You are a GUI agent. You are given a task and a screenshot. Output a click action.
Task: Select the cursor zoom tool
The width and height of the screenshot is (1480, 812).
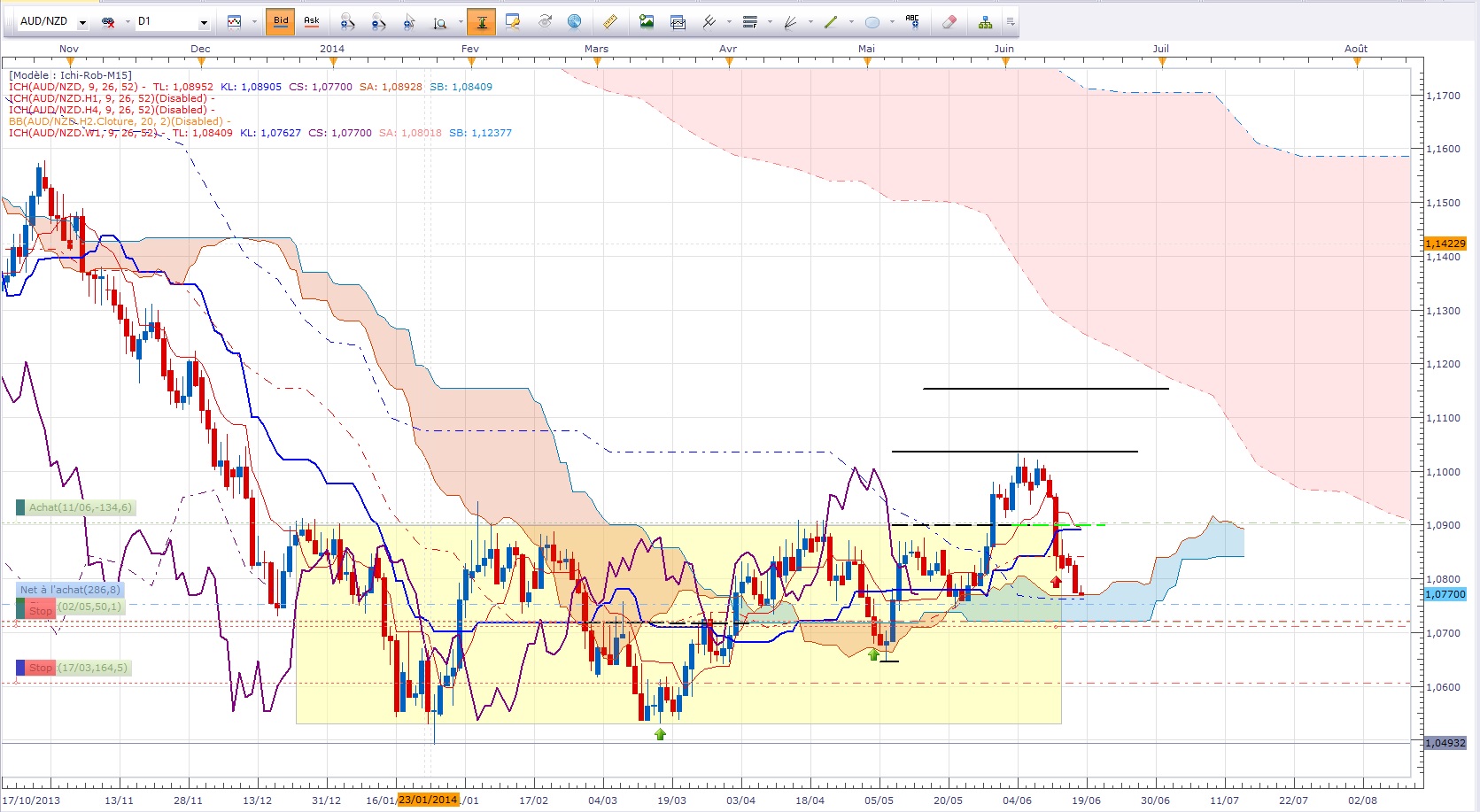pos(409,21)
